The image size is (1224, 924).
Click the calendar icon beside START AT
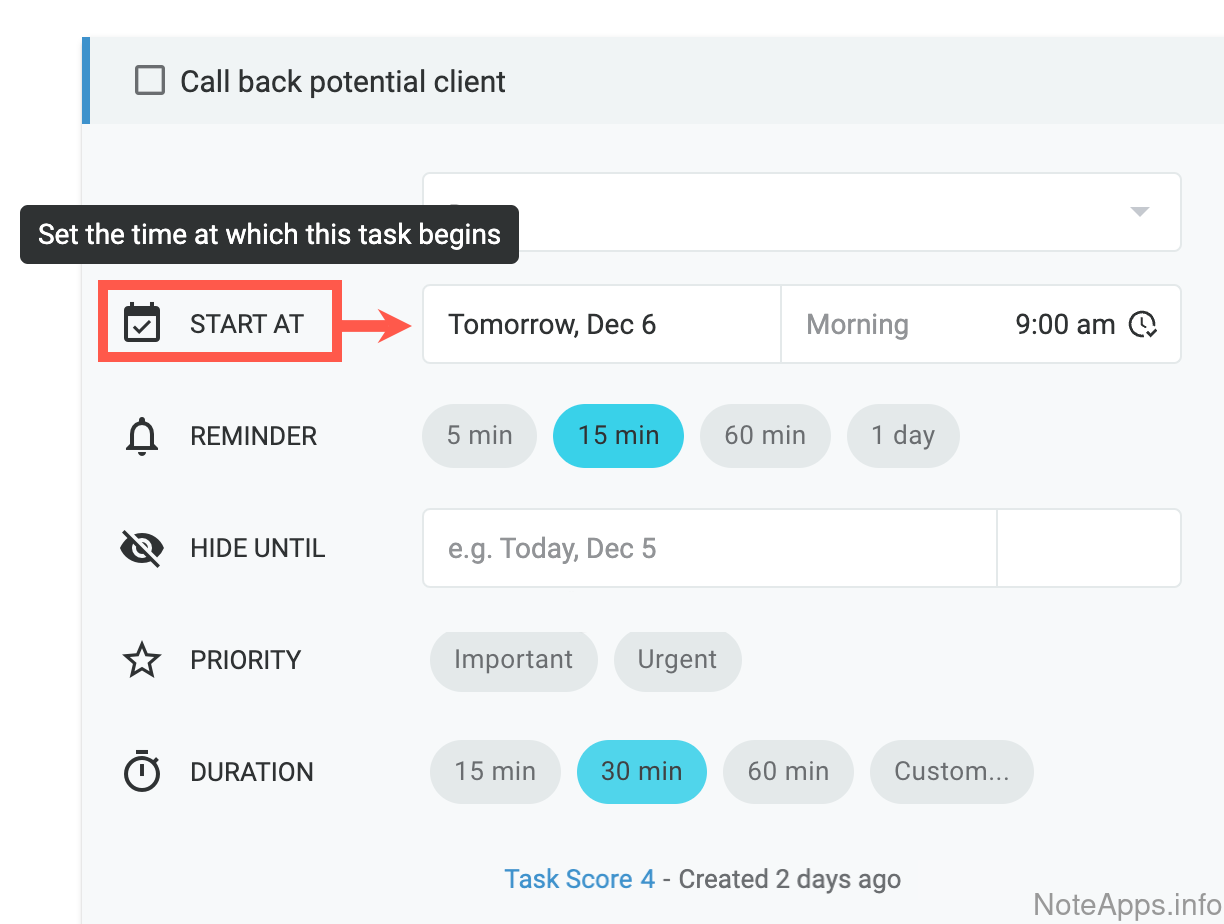[142, 323]
